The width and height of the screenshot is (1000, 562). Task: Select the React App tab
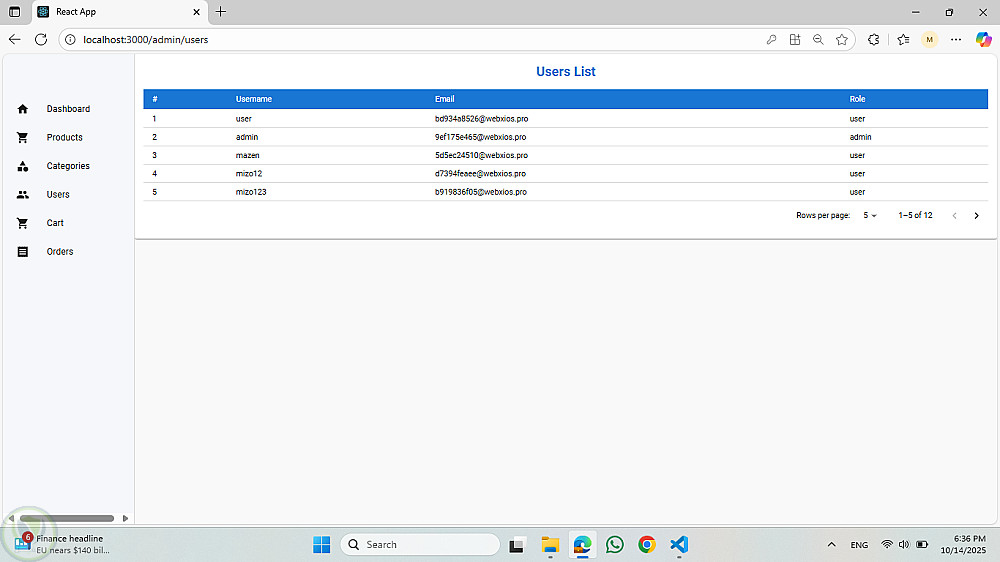pyautogui.click(x=120, y=11)
